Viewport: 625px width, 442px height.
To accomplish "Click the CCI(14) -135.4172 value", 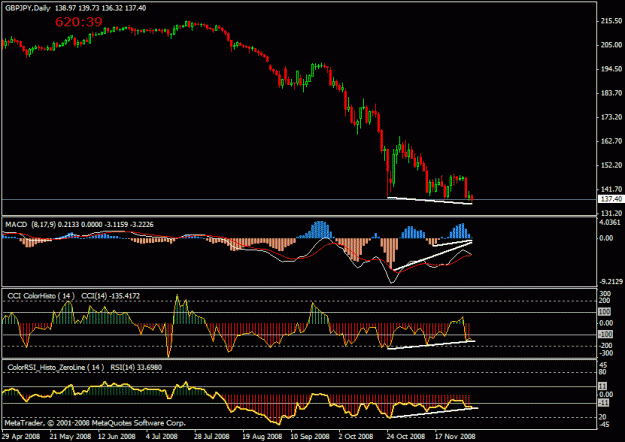I will 110,296.
